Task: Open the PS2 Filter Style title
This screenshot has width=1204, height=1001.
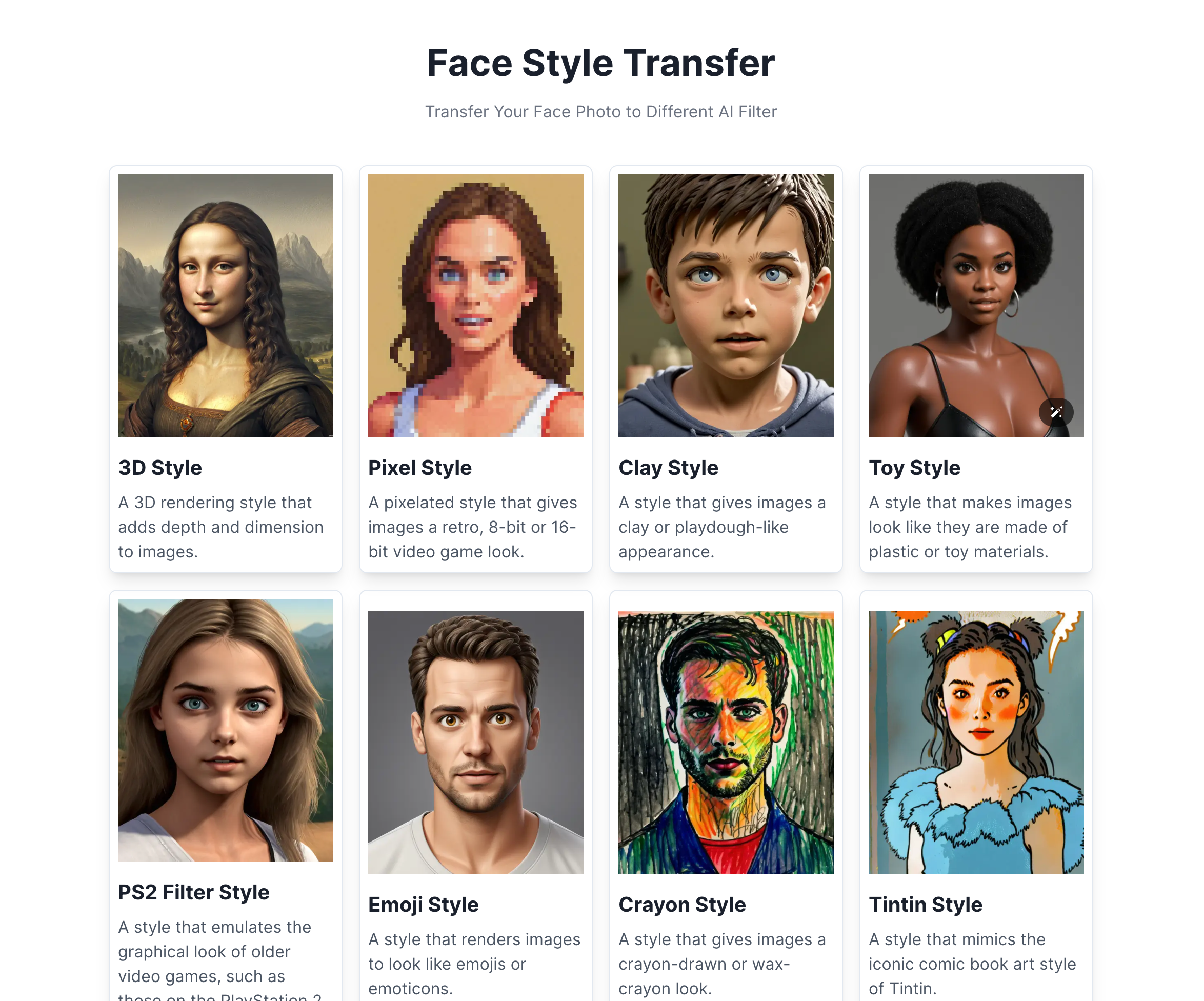Action: (194, 892)
